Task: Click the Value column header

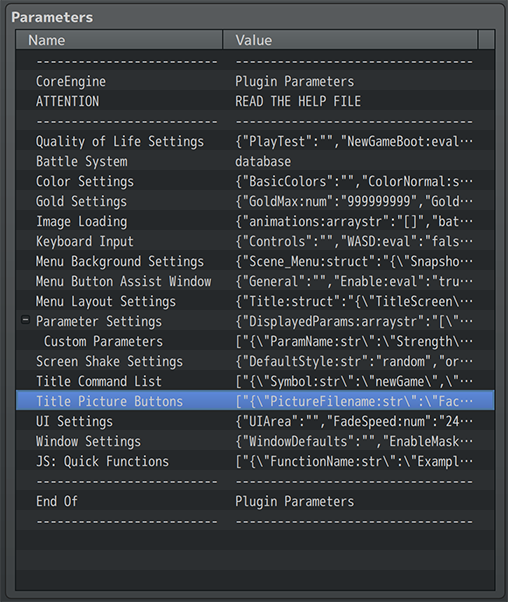Action: 350,40
